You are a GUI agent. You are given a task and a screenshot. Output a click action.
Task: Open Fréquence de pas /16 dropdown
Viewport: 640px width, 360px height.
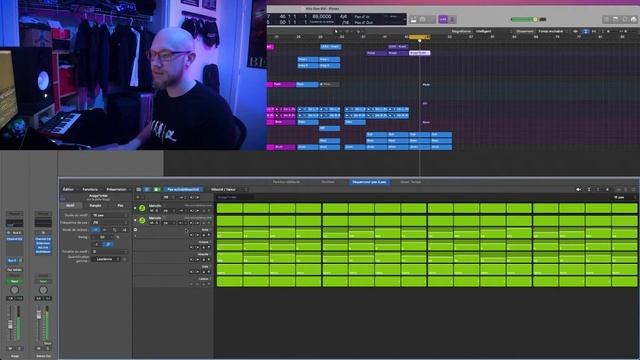pos(109,222)
